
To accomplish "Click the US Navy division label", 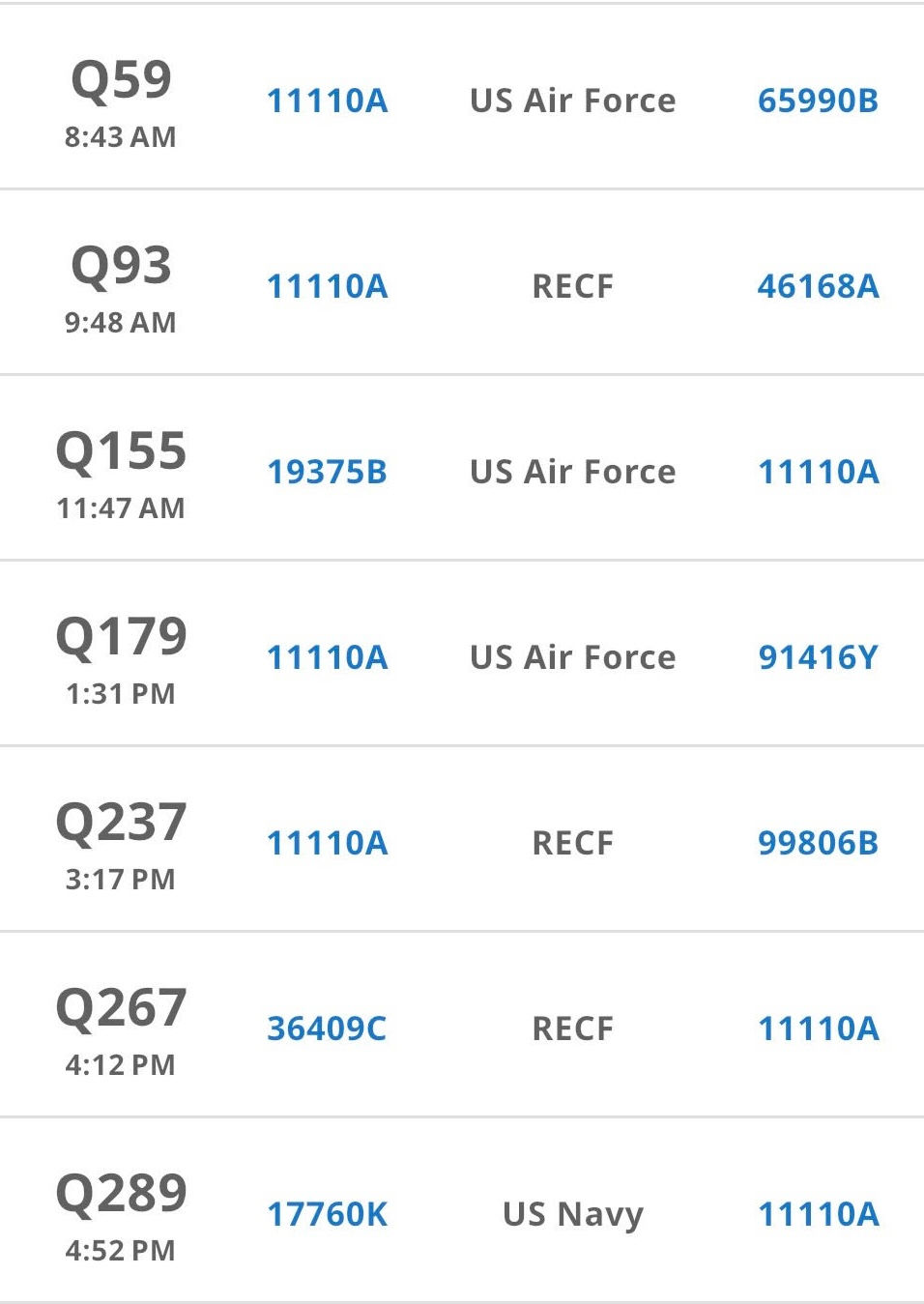I will (572, 1214).
